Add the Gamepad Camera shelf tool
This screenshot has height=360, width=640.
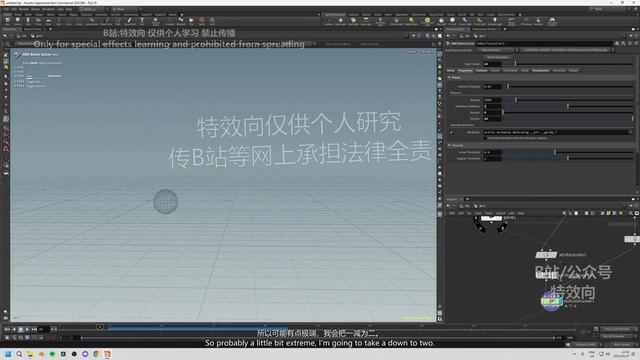point(552,20)
